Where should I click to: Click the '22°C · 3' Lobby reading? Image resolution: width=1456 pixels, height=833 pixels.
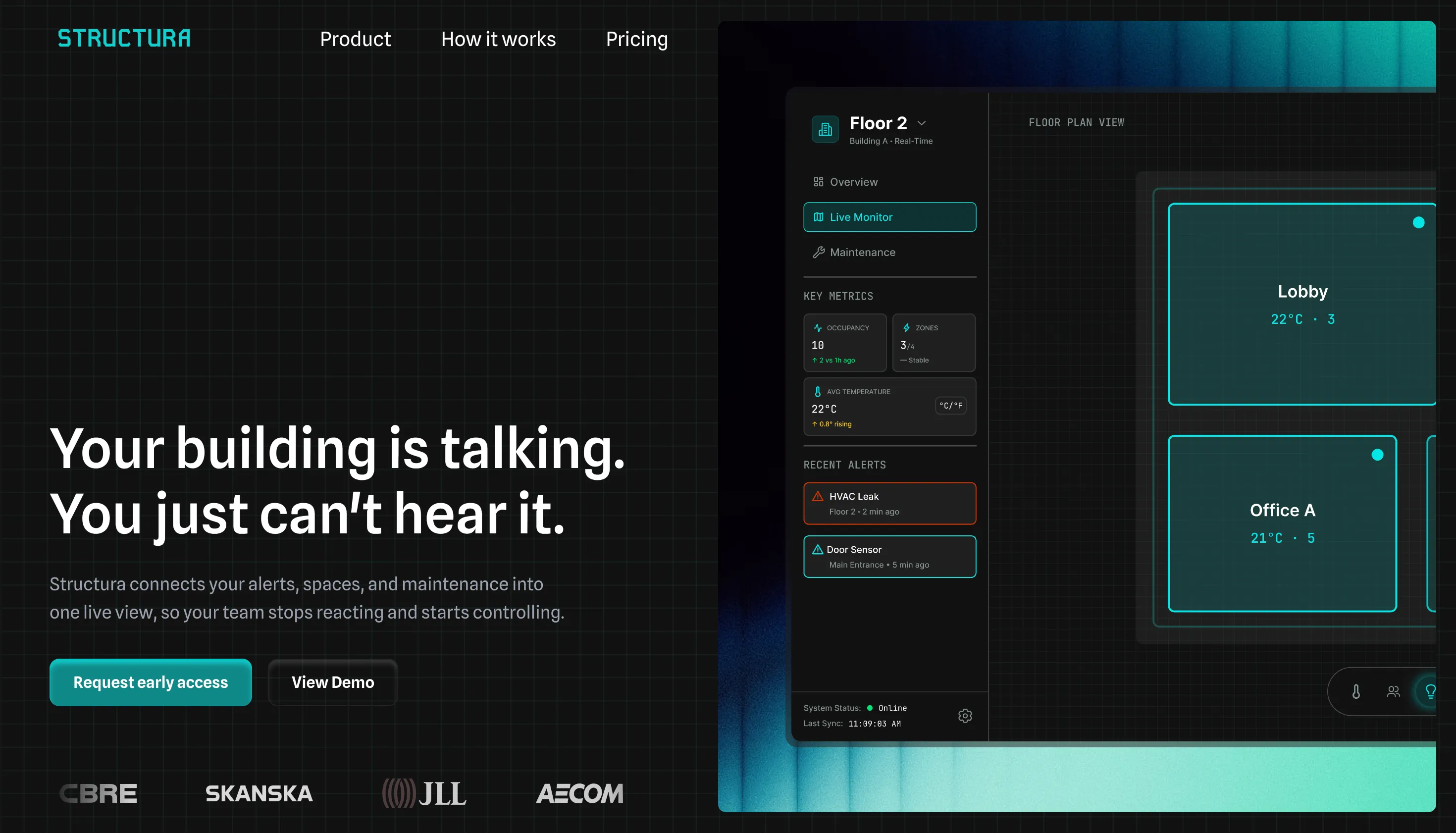tap(1302, 319)
